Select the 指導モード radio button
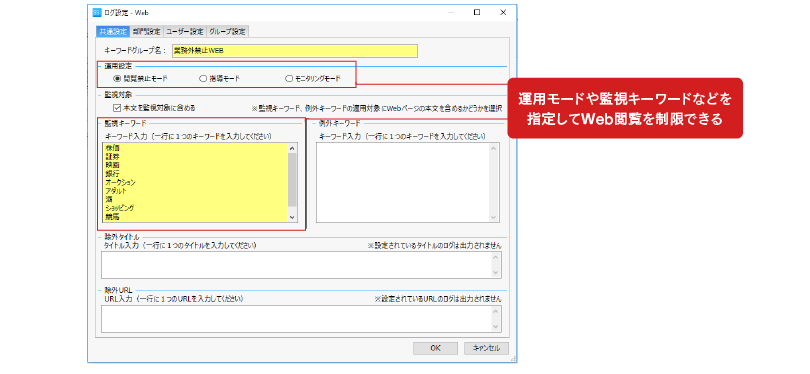810x374 pixels. (203, 79)
